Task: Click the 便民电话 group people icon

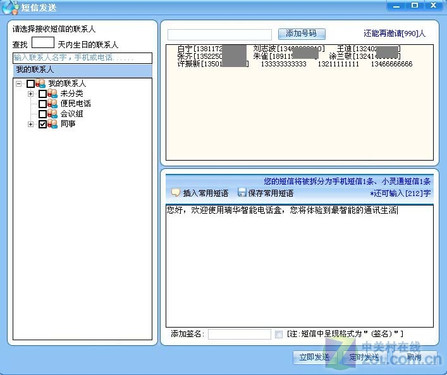Action: tap(53, 104)
